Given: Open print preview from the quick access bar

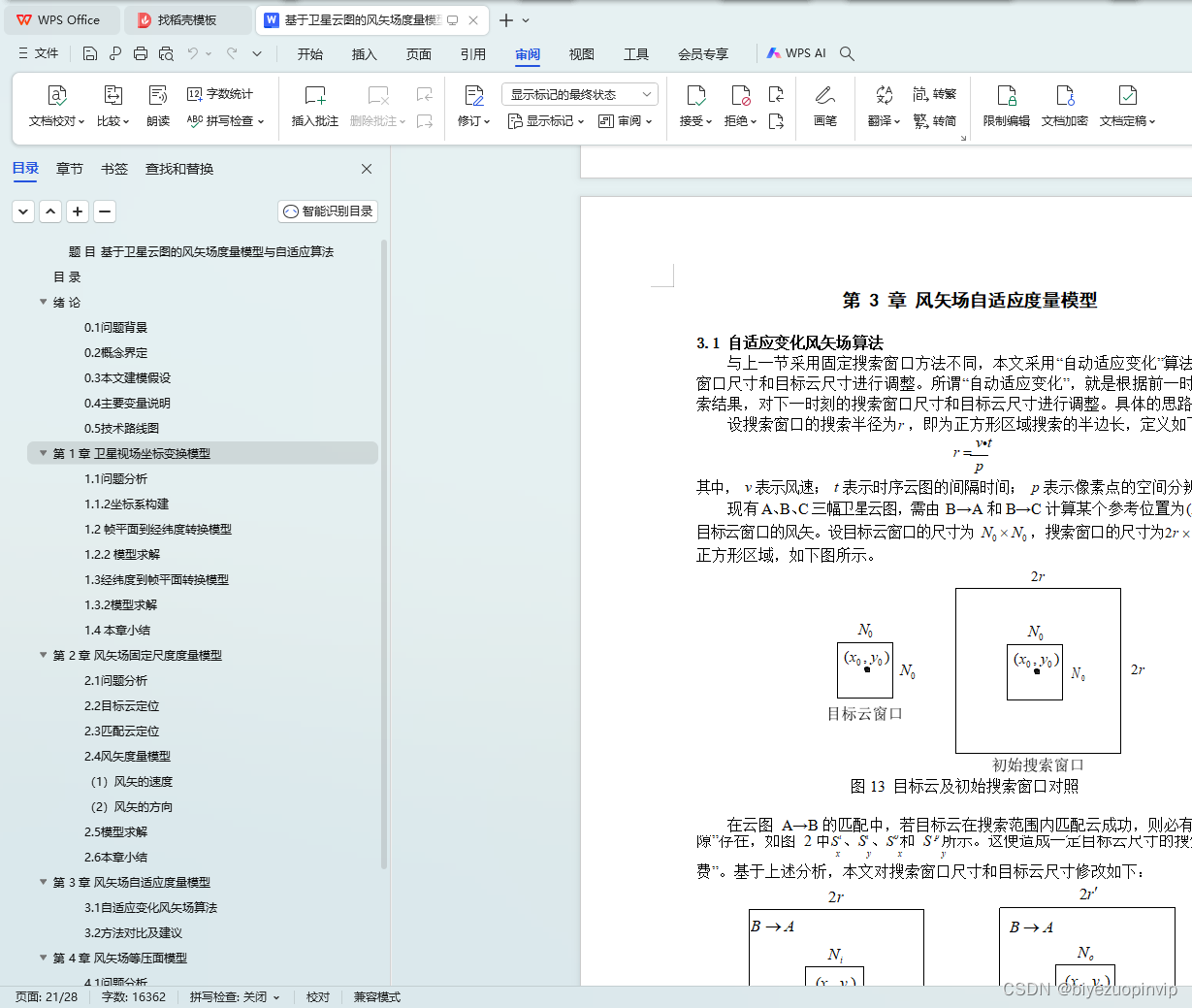Looking at the screenshot, I should click(x=166, y=53).
